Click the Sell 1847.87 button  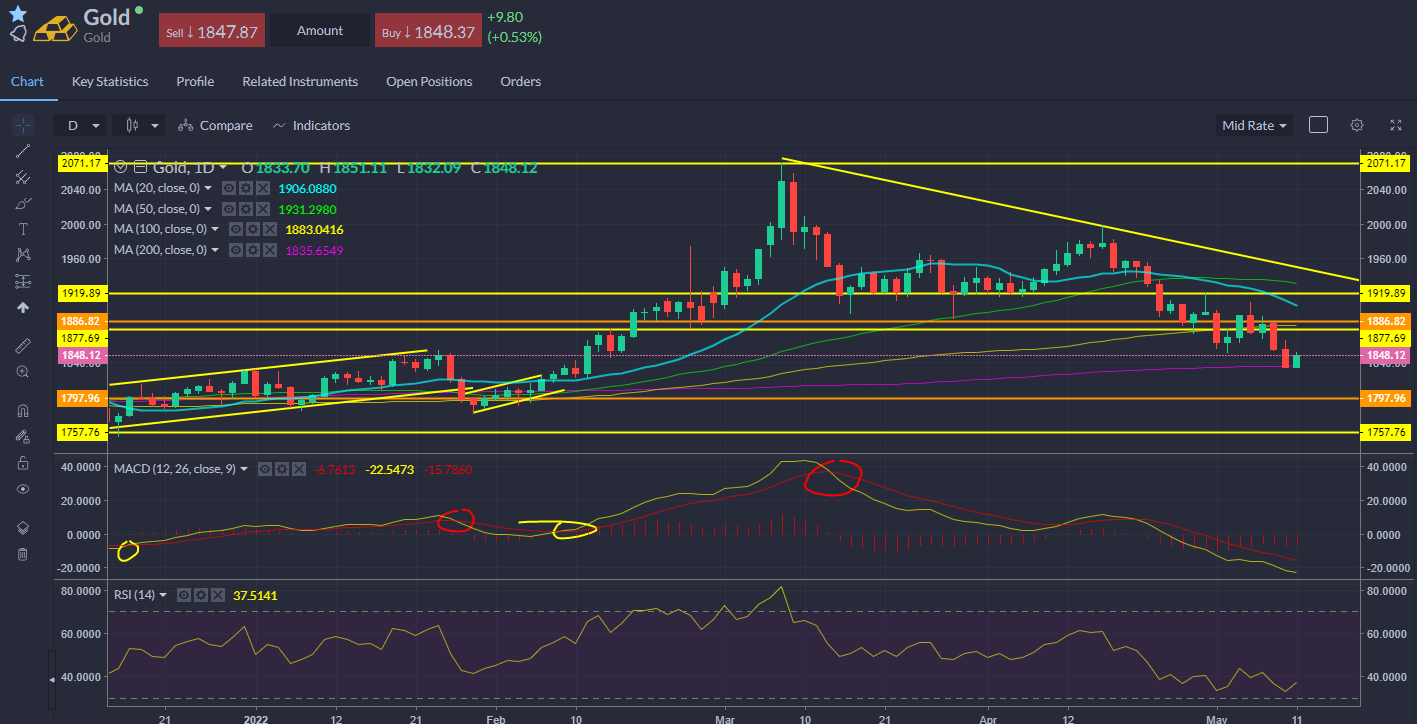pyautogui.click(x=212, y=31)
